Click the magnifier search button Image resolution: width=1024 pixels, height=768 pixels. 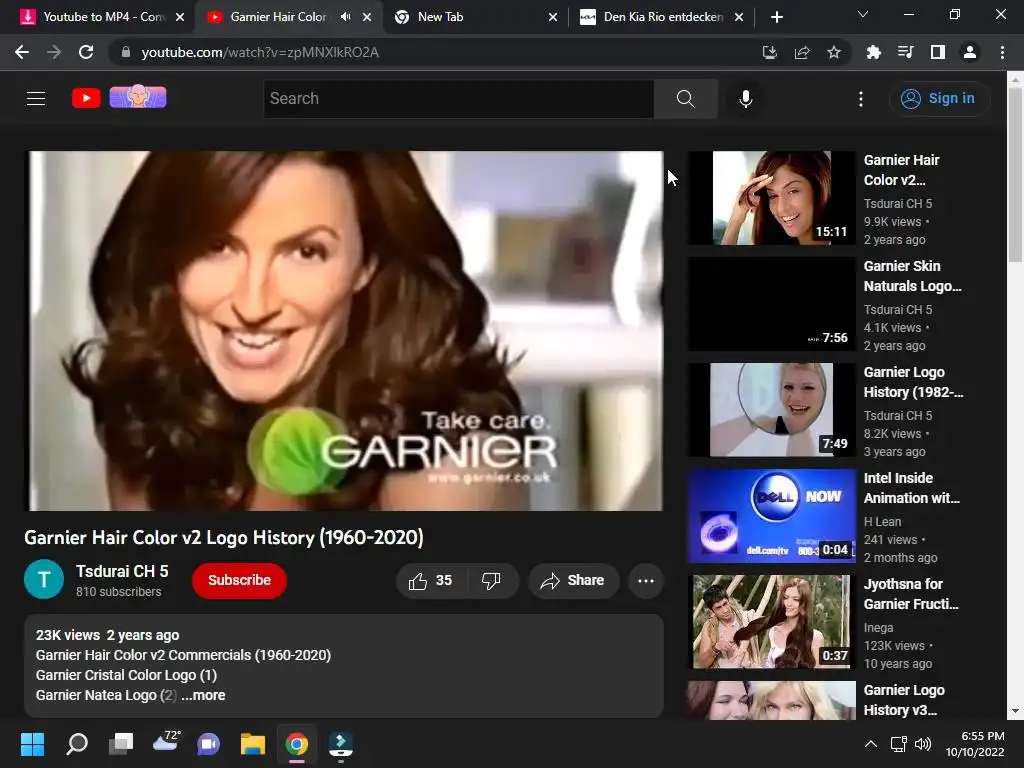pos(685,99)
